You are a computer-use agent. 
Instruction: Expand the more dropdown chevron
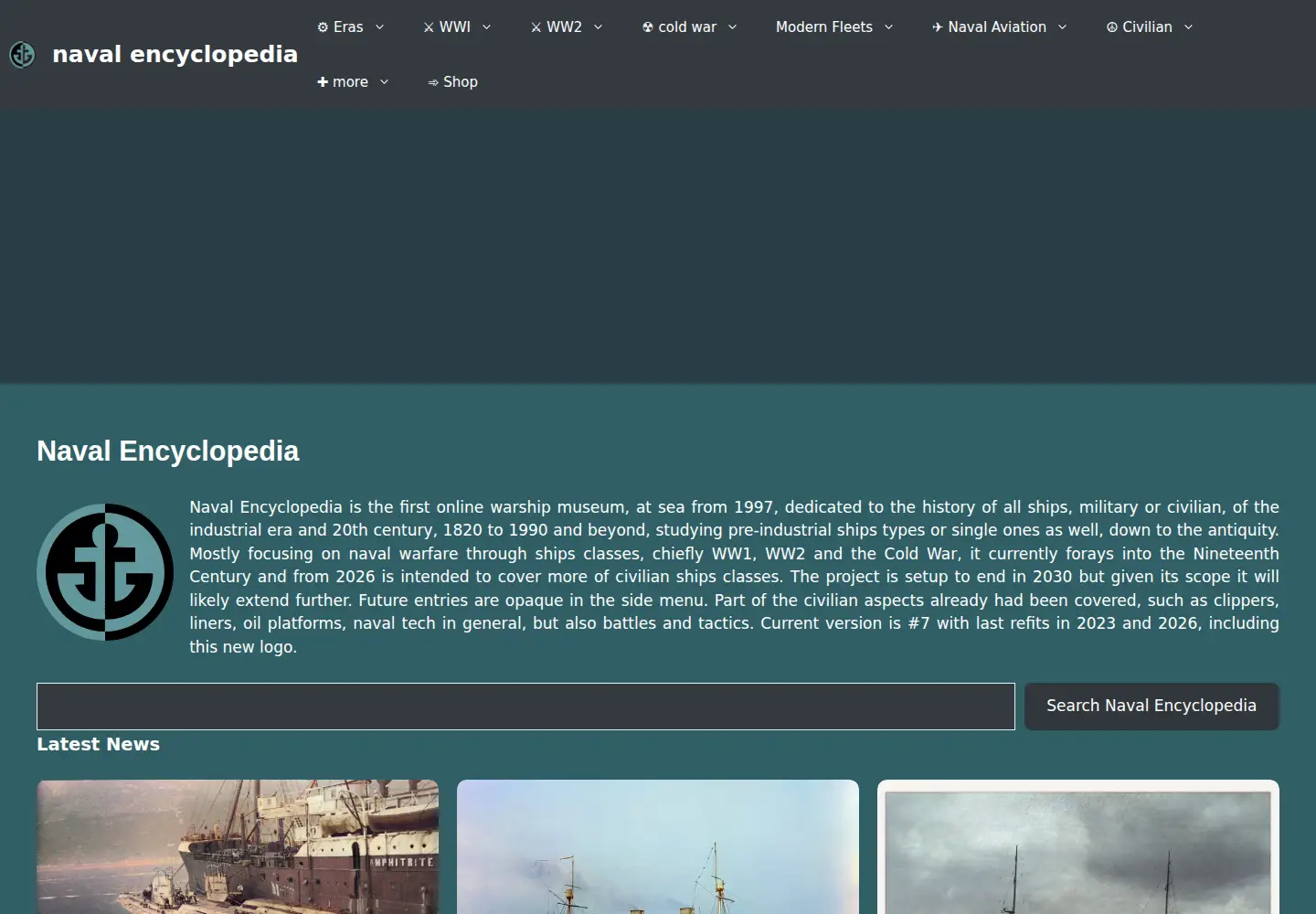pyautogui.click(x=385, y=82)
